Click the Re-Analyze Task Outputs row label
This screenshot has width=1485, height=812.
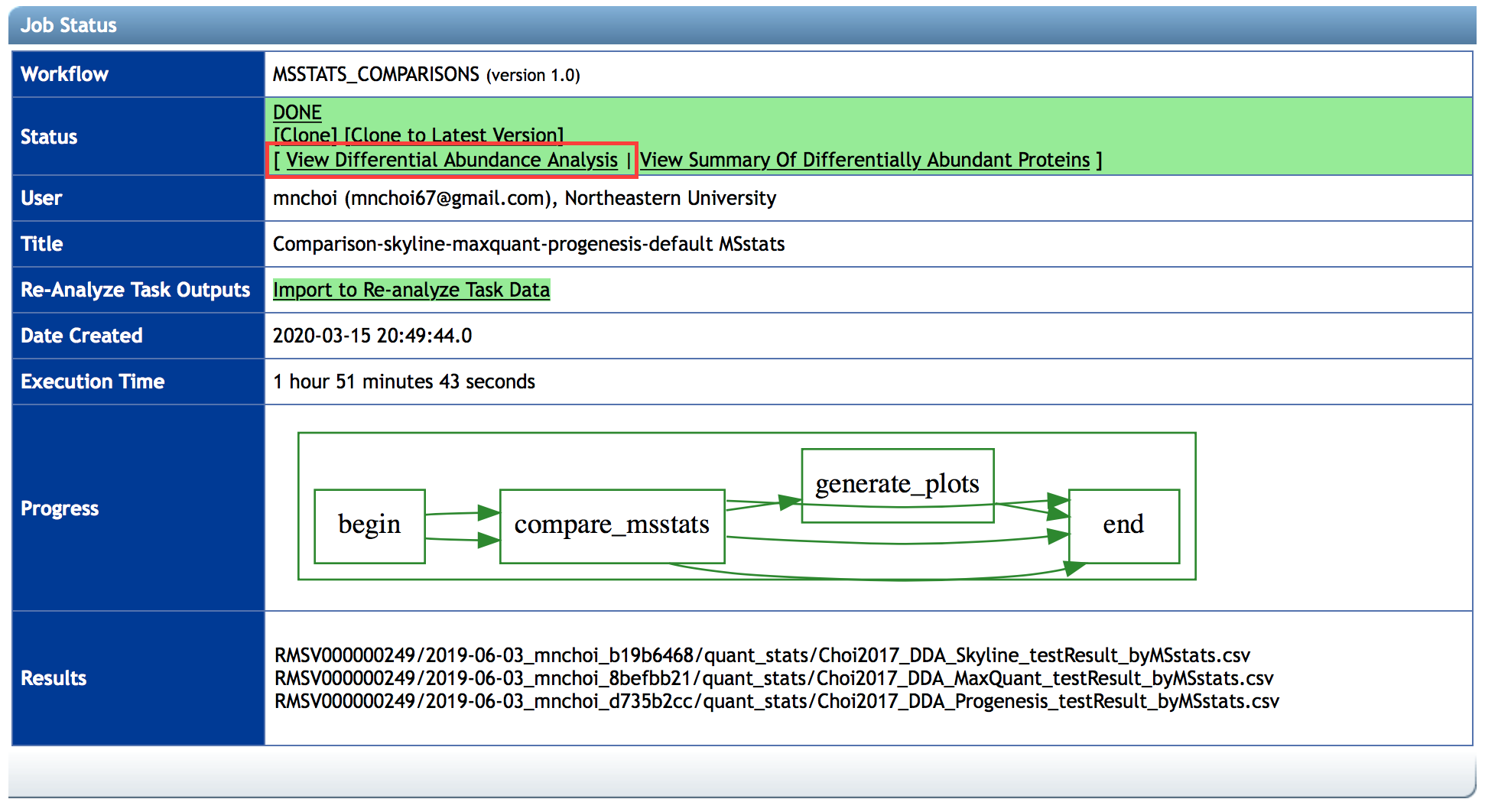[x=135, y=290]
